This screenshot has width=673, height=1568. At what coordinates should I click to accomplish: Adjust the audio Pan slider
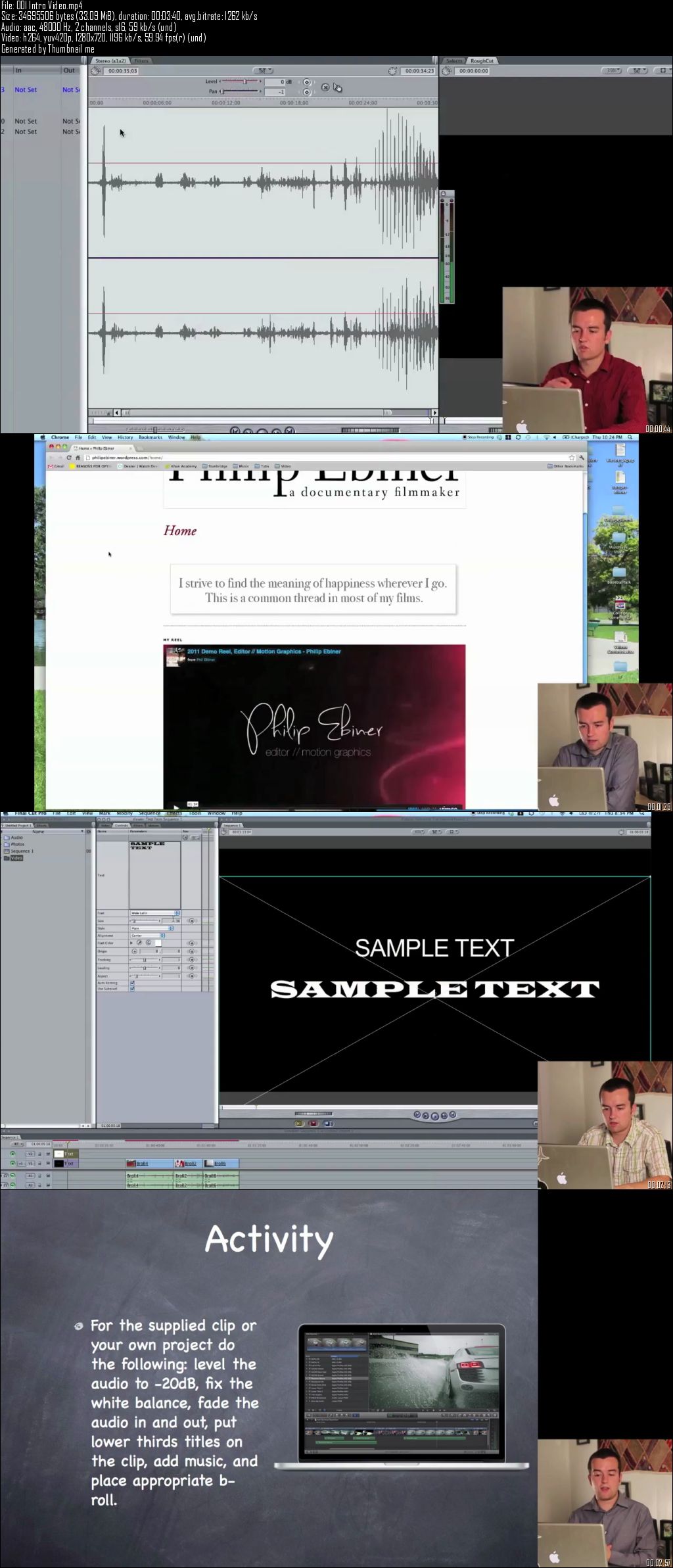click(x=239, y=91)
